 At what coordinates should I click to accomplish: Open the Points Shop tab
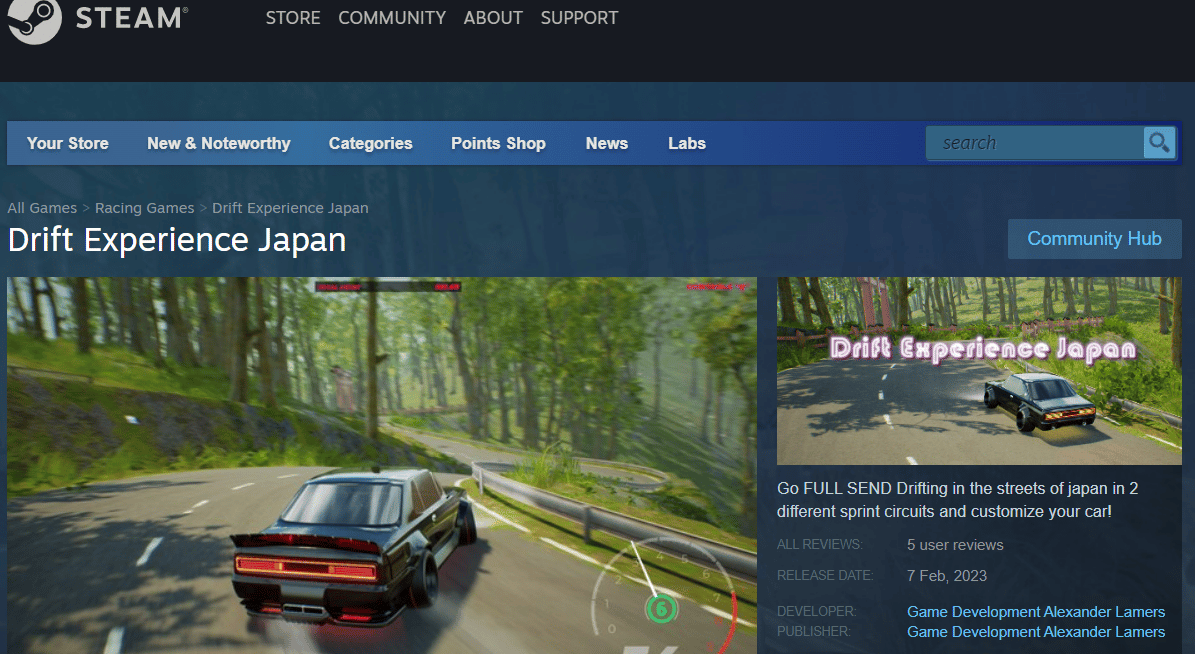pyautogui.click(x=498, y=143)
